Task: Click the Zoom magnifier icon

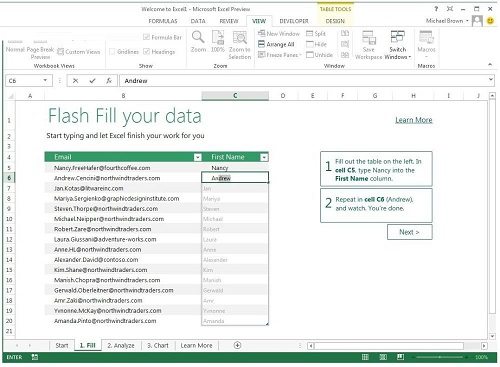Action: [x=198, y=37]
